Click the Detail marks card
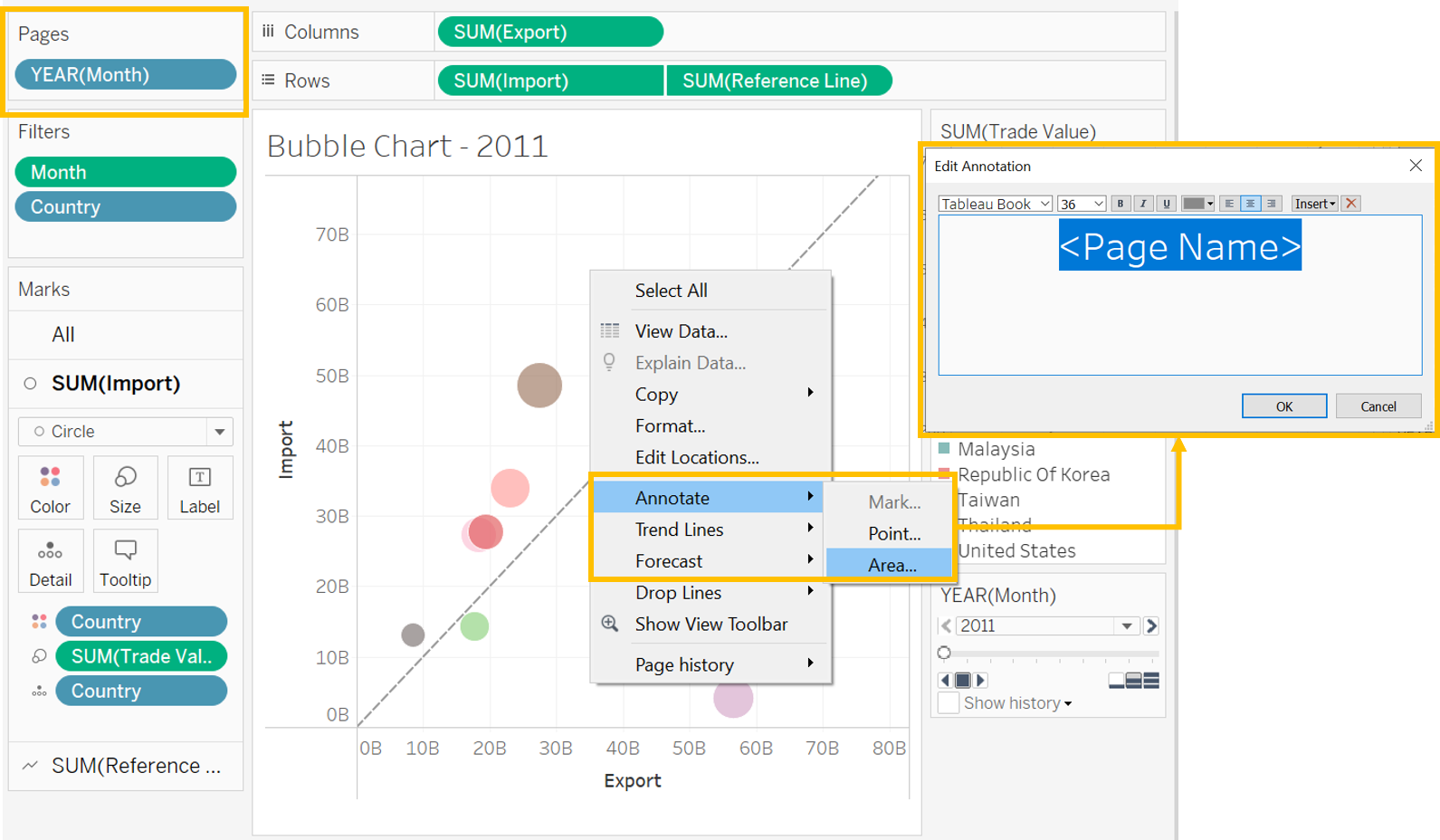 (x=50, y=562)
